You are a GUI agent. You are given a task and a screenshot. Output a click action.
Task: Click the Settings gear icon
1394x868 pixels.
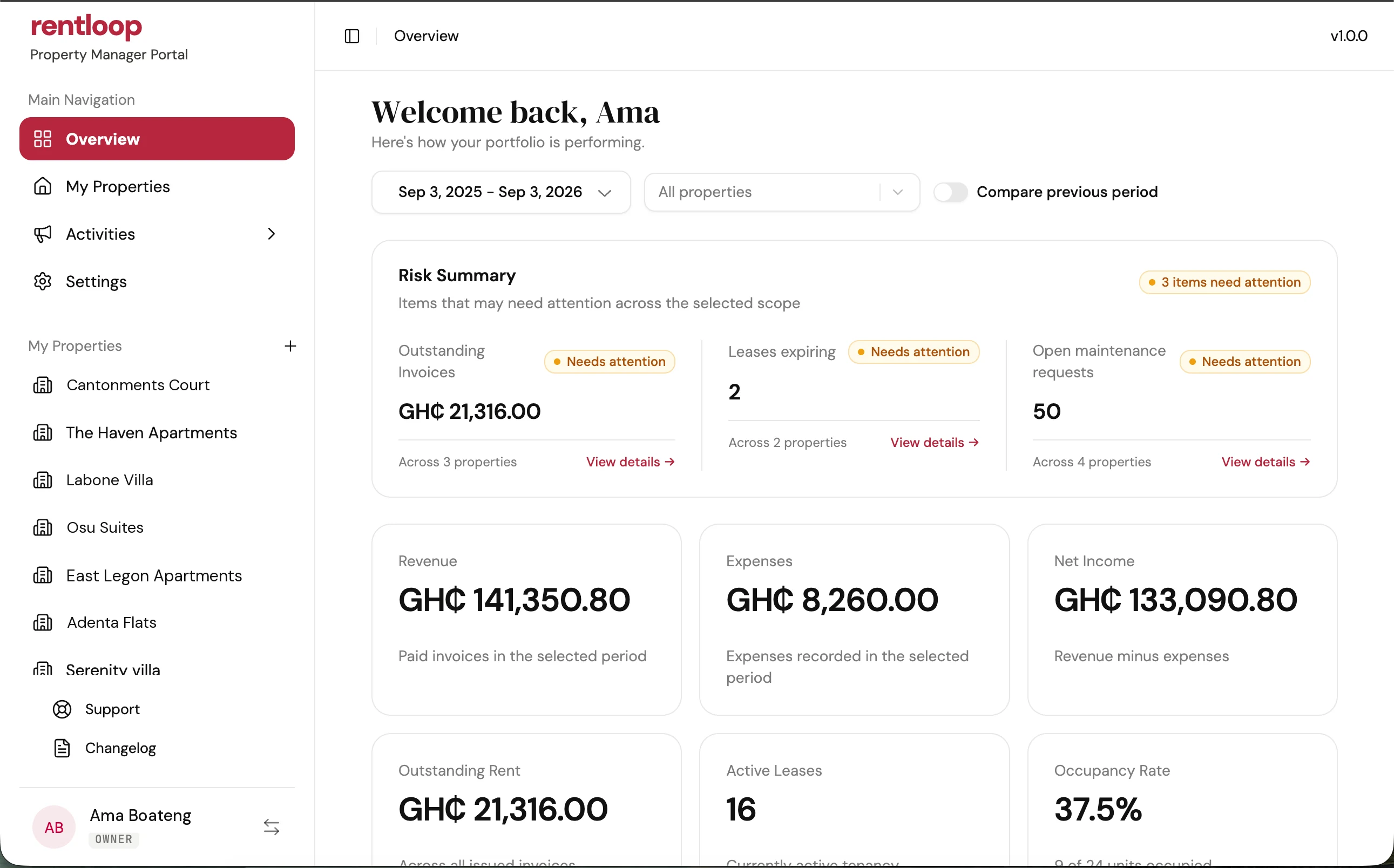43,281
